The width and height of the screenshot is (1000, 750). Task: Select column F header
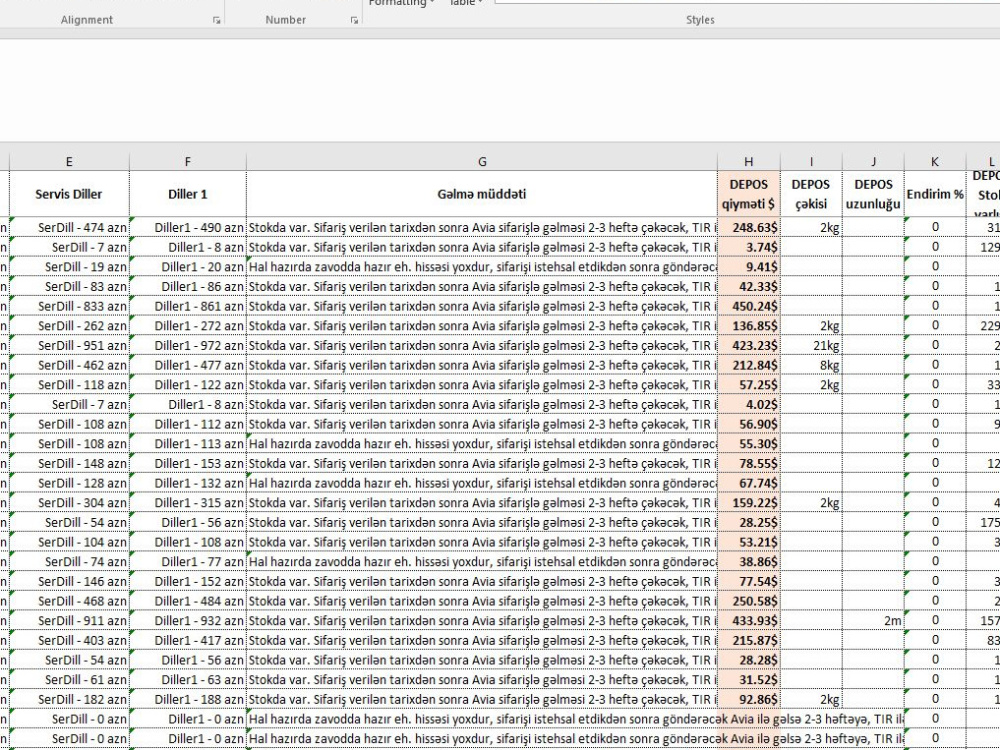click(x=188, y=162)
